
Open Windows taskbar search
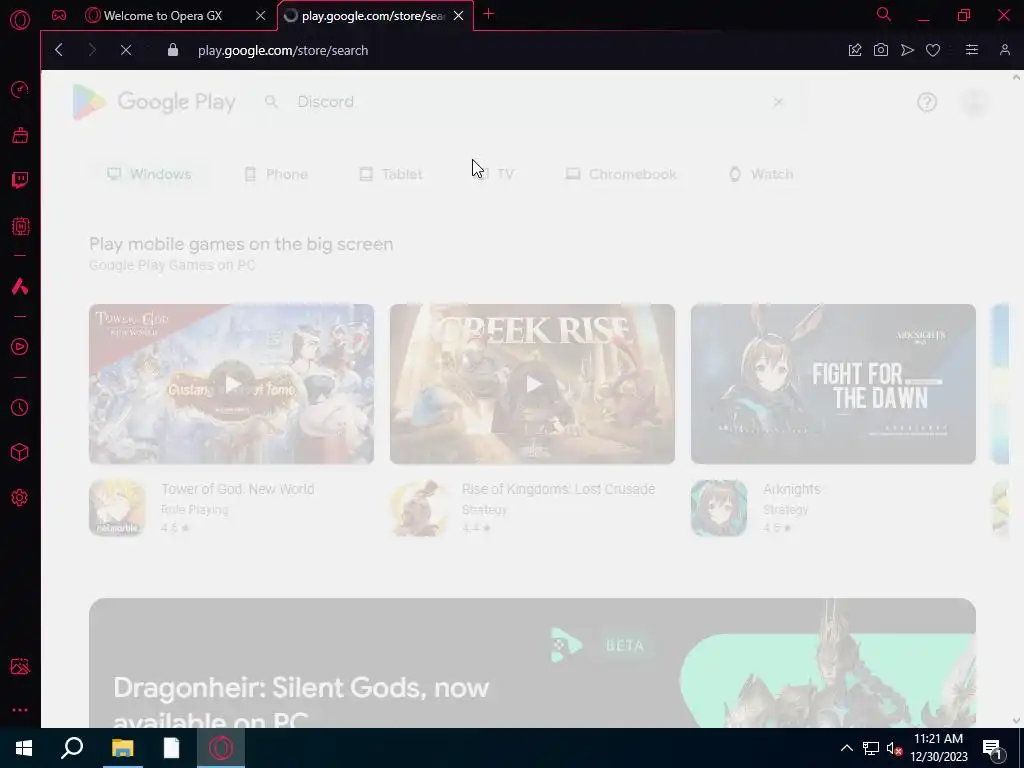tap(72, 748)
